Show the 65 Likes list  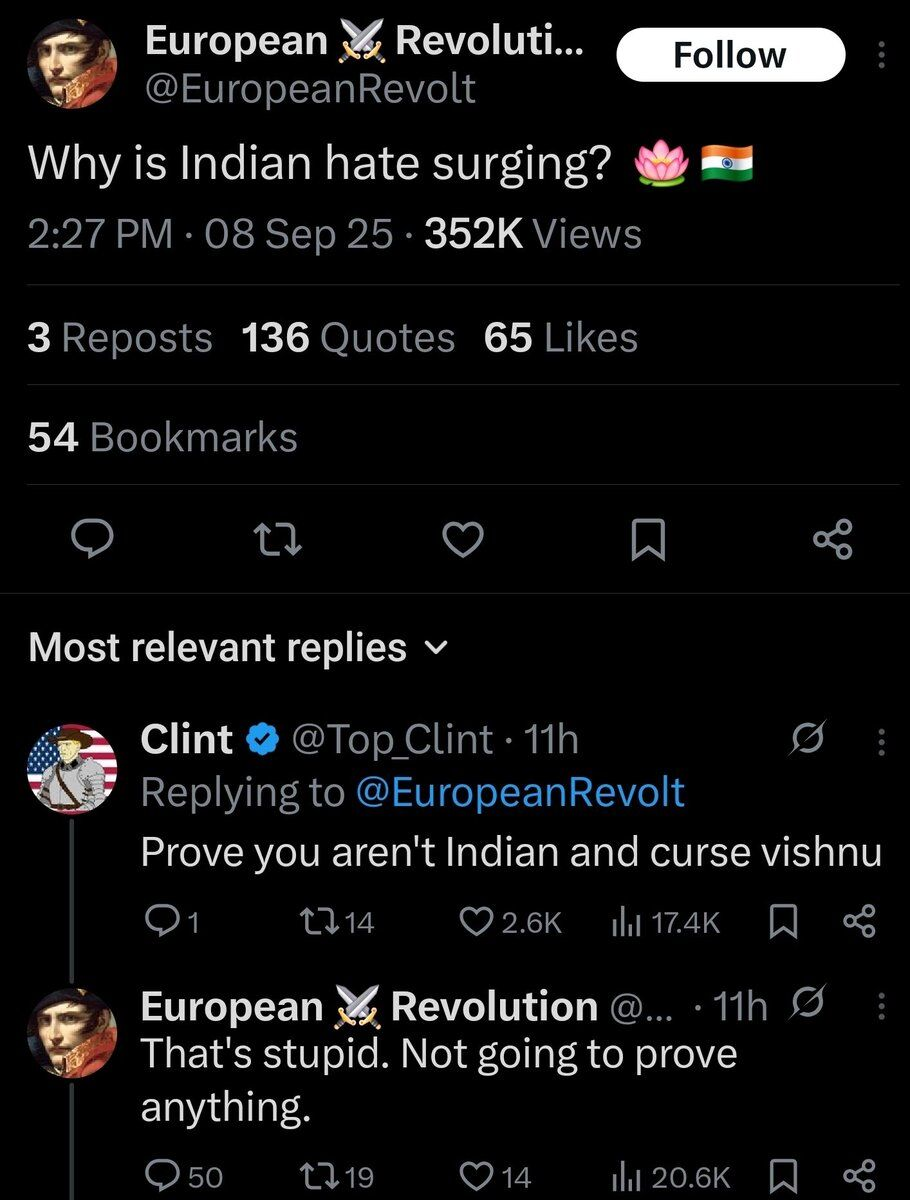coord(560,338)
